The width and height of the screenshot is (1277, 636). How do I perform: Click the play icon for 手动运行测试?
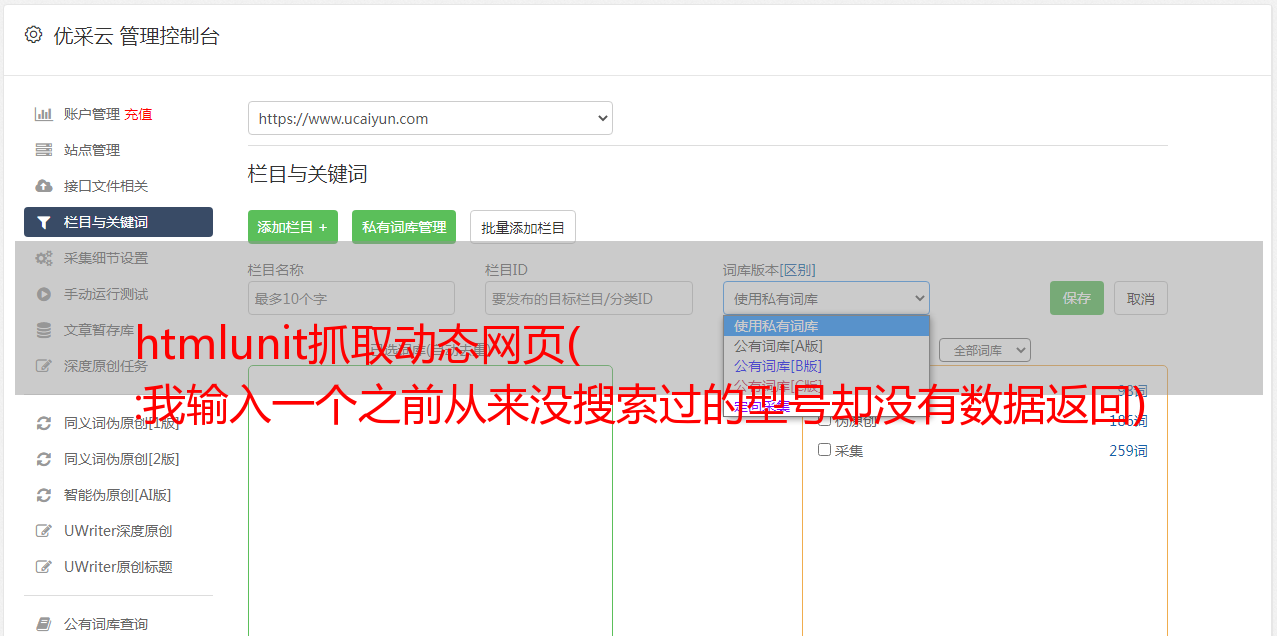pyautogui.click(x=44, y=294)
